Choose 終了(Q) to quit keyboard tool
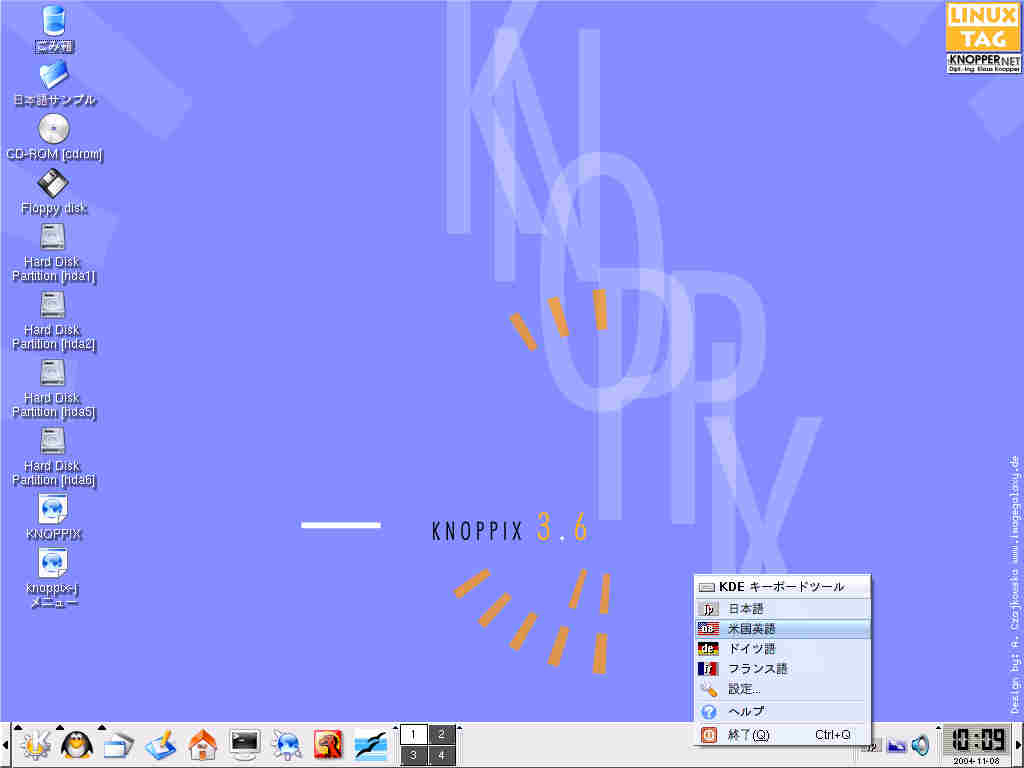Screen dimensions: 1024x768 782,735
